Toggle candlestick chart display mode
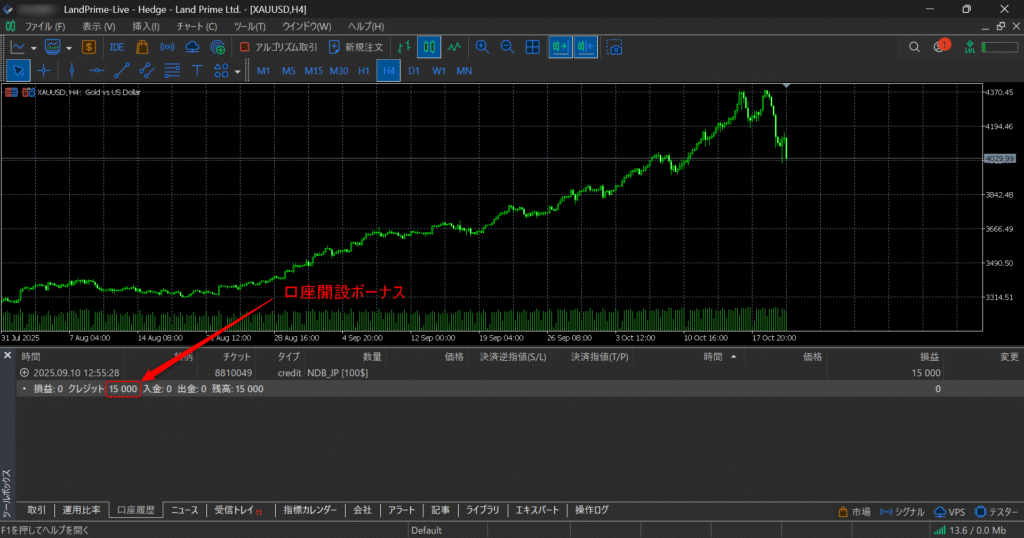Image resolution: width=1024 pixels, height=538 pixels. click(x=428, y=47)
